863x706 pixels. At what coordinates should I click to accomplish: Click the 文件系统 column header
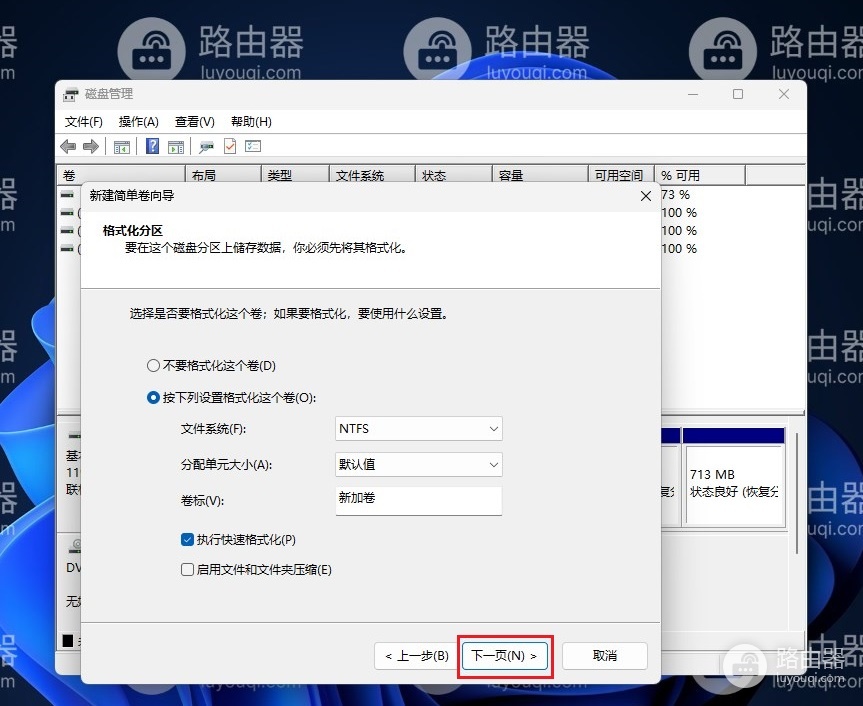(372, 175)
